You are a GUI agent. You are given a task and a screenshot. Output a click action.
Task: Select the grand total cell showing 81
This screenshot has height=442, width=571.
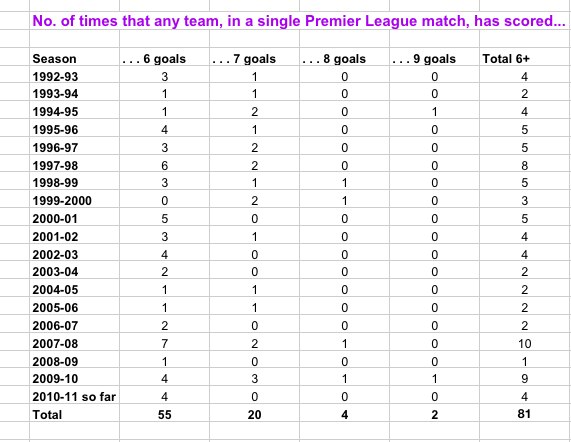525,414
